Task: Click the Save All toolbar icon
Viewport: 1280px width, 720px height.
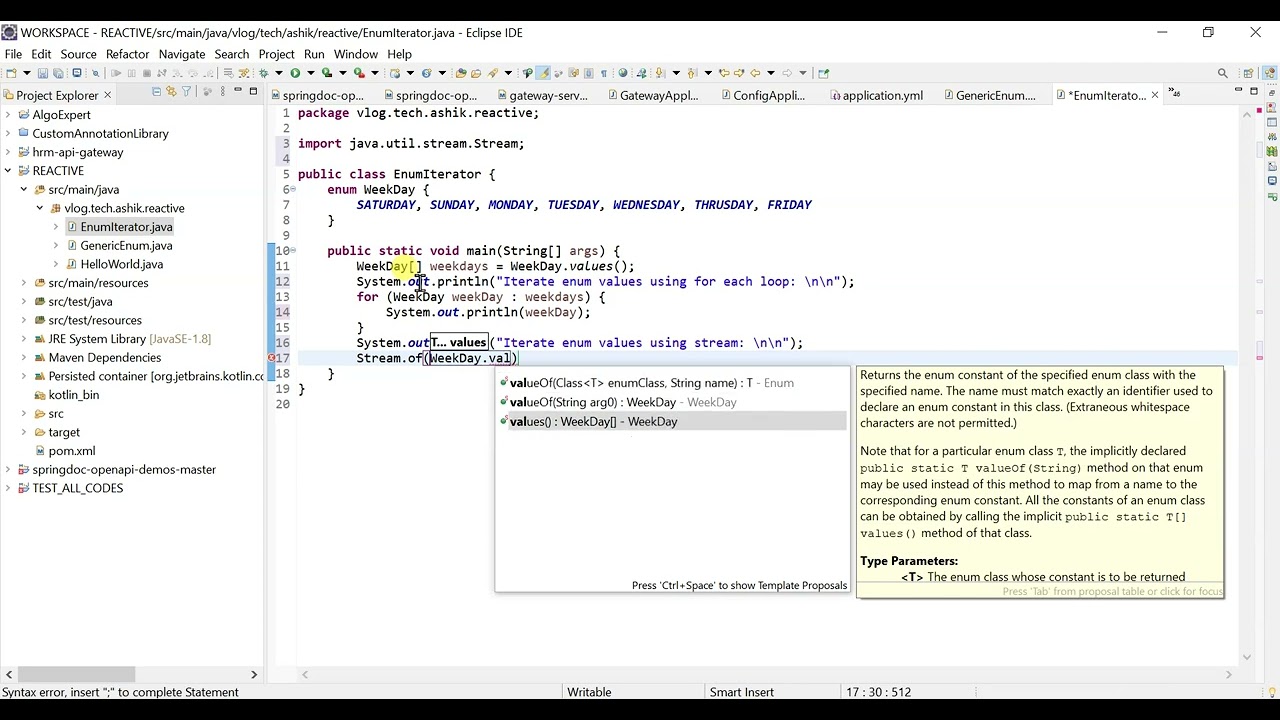Action: point(58,73)
